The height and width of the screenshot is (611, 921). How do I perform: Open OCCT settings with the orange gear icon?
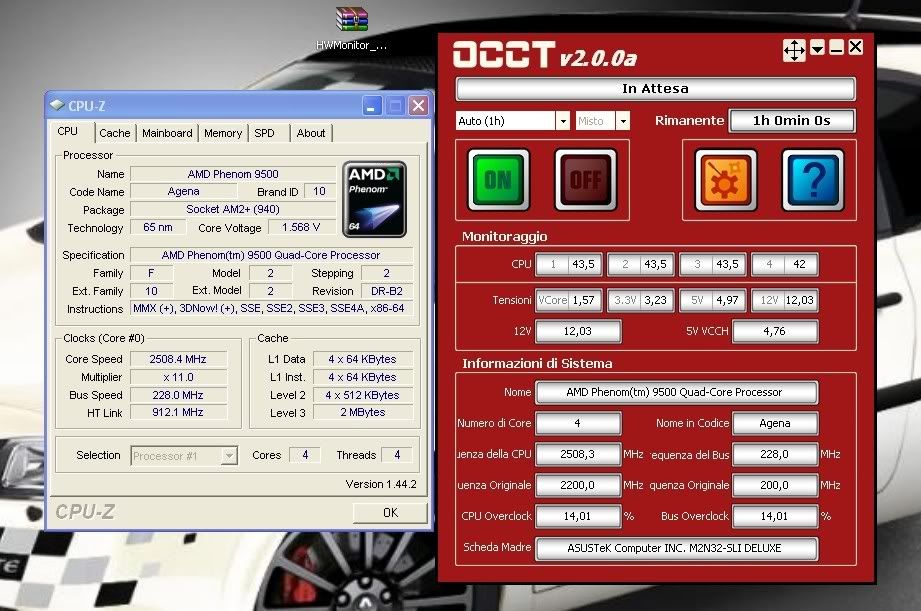coord(725,180)
